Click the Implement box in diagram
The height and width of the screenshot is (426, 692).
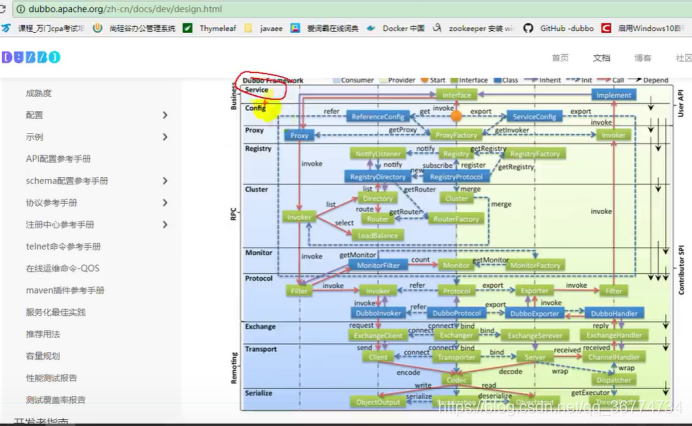tap(613, 95)
